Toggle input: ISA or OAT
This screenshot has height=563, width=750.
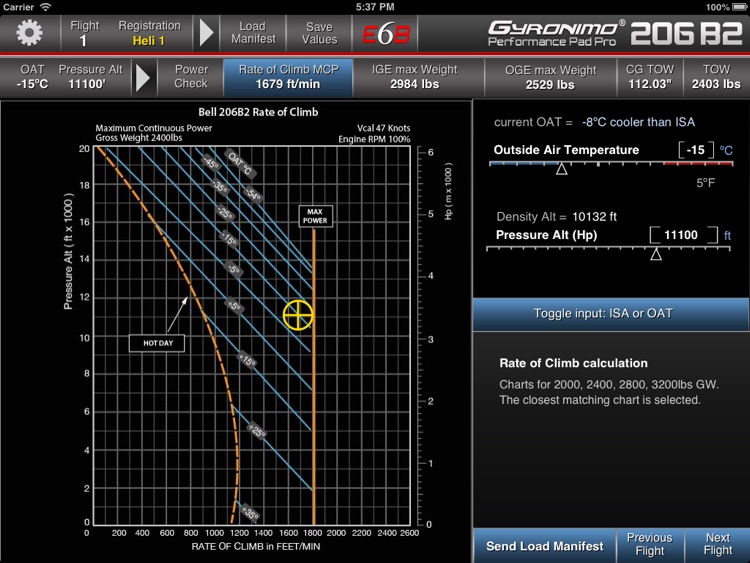(611, 314)
